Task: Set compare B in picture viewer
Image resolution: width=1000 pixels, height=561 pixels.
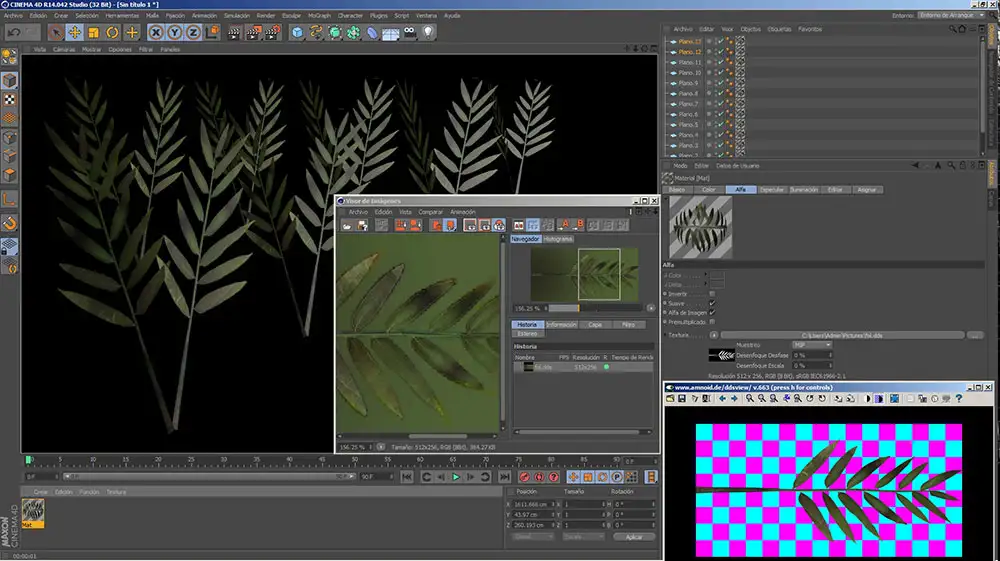Action: click(579, 225)
